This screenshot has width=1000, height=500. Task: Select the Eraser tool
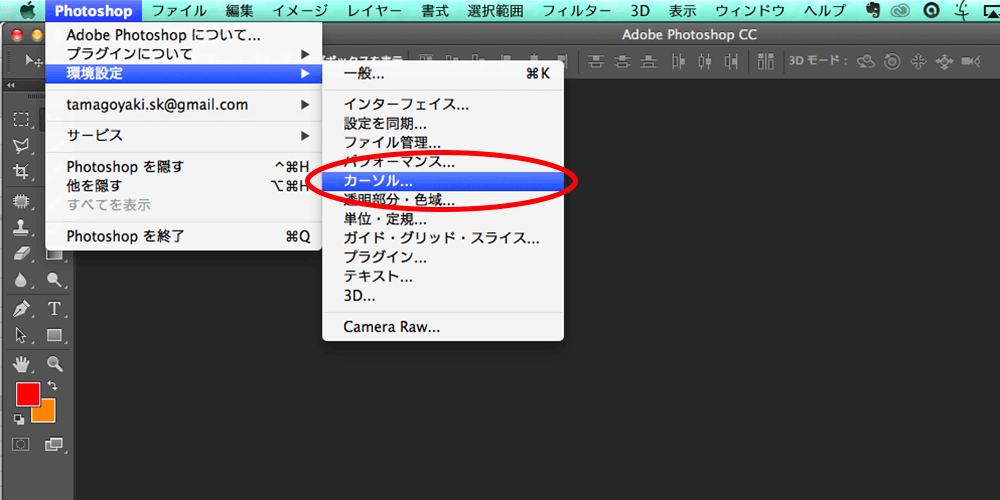tap(22, 253)
